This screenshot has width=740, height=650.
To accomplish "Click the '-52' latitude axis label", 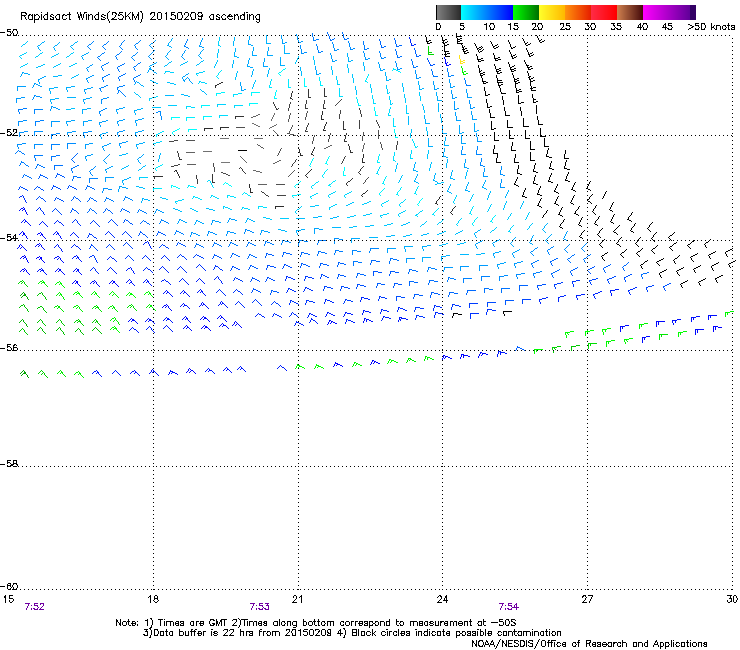I will tap(9, 133).
